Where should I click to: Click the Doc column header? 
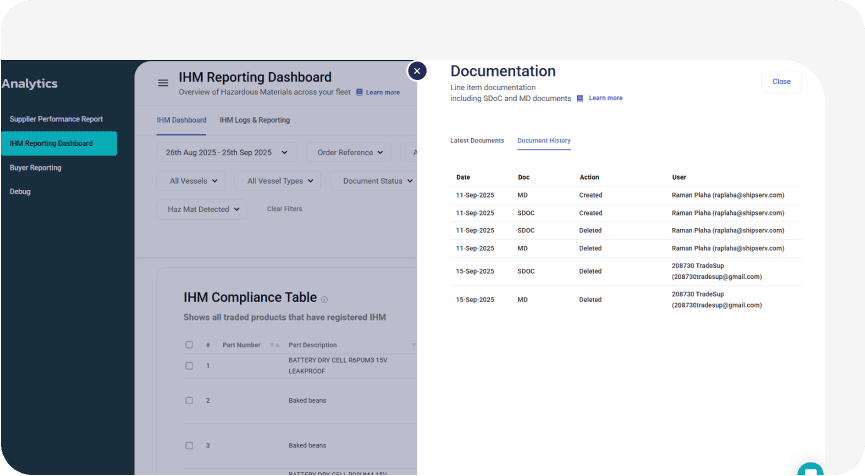pyautogui.click(x=524, y=178)
